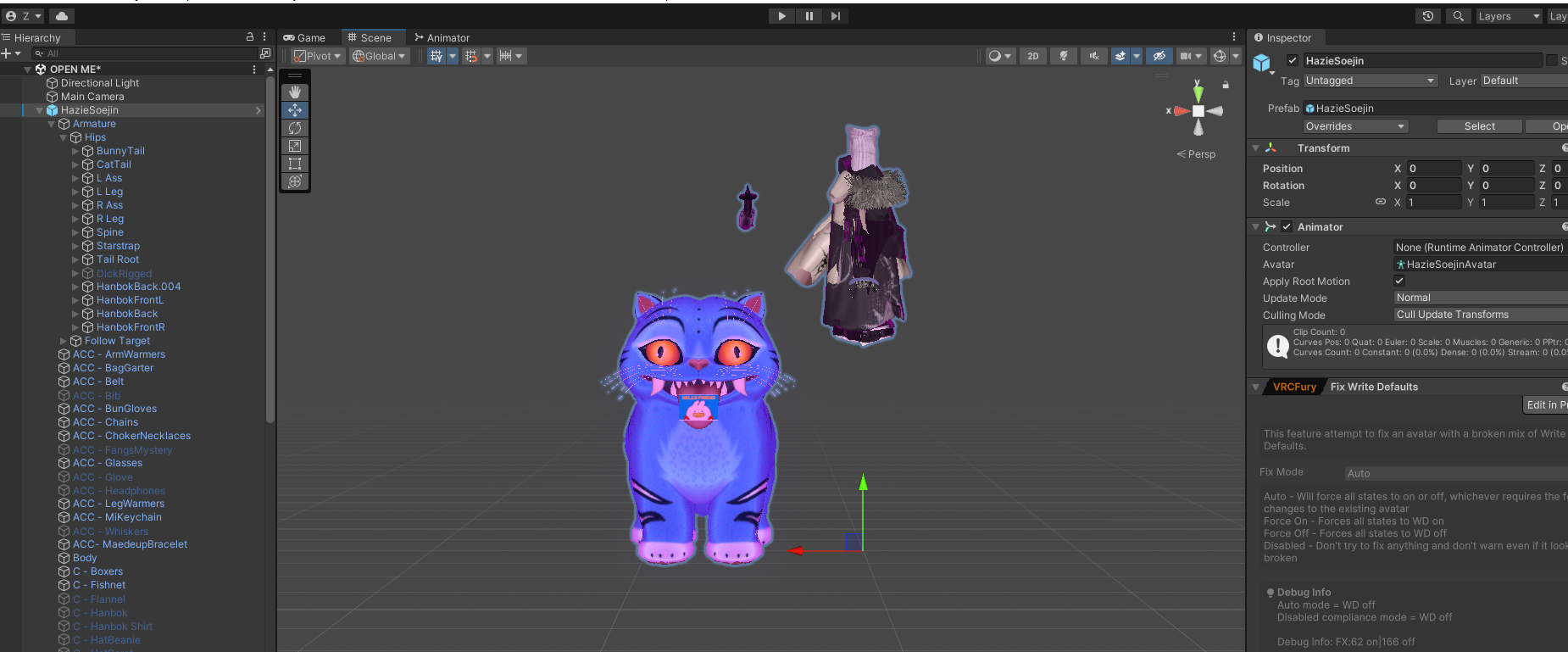Collapse the VRCFury Fix Write Defaults section
1568x652 pixels.
1256,387
